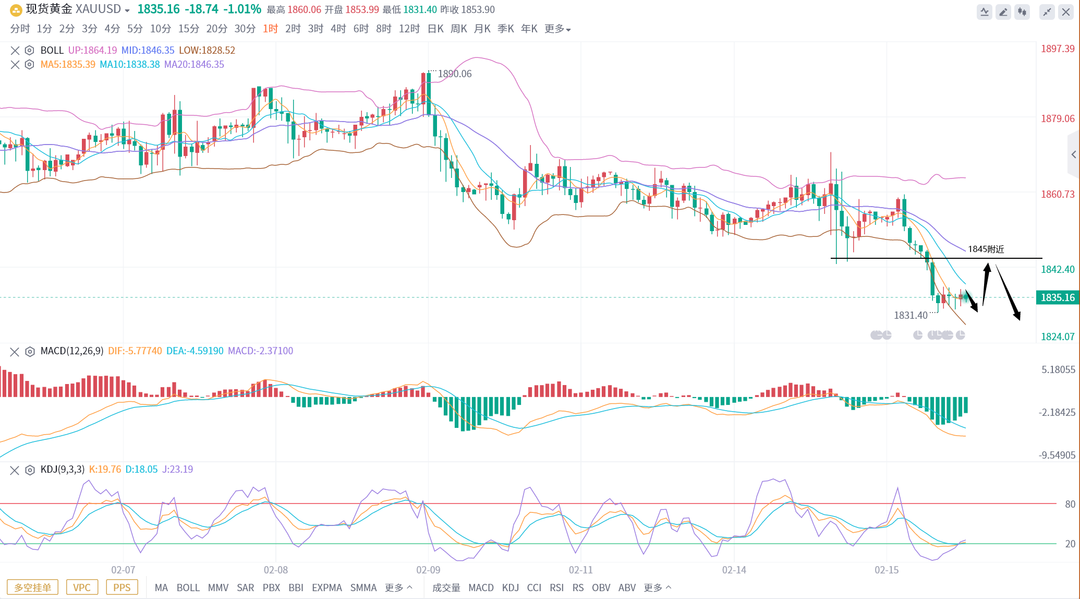Click the VPC button
Screen dimensions: 1080x599
pos(82,588)
